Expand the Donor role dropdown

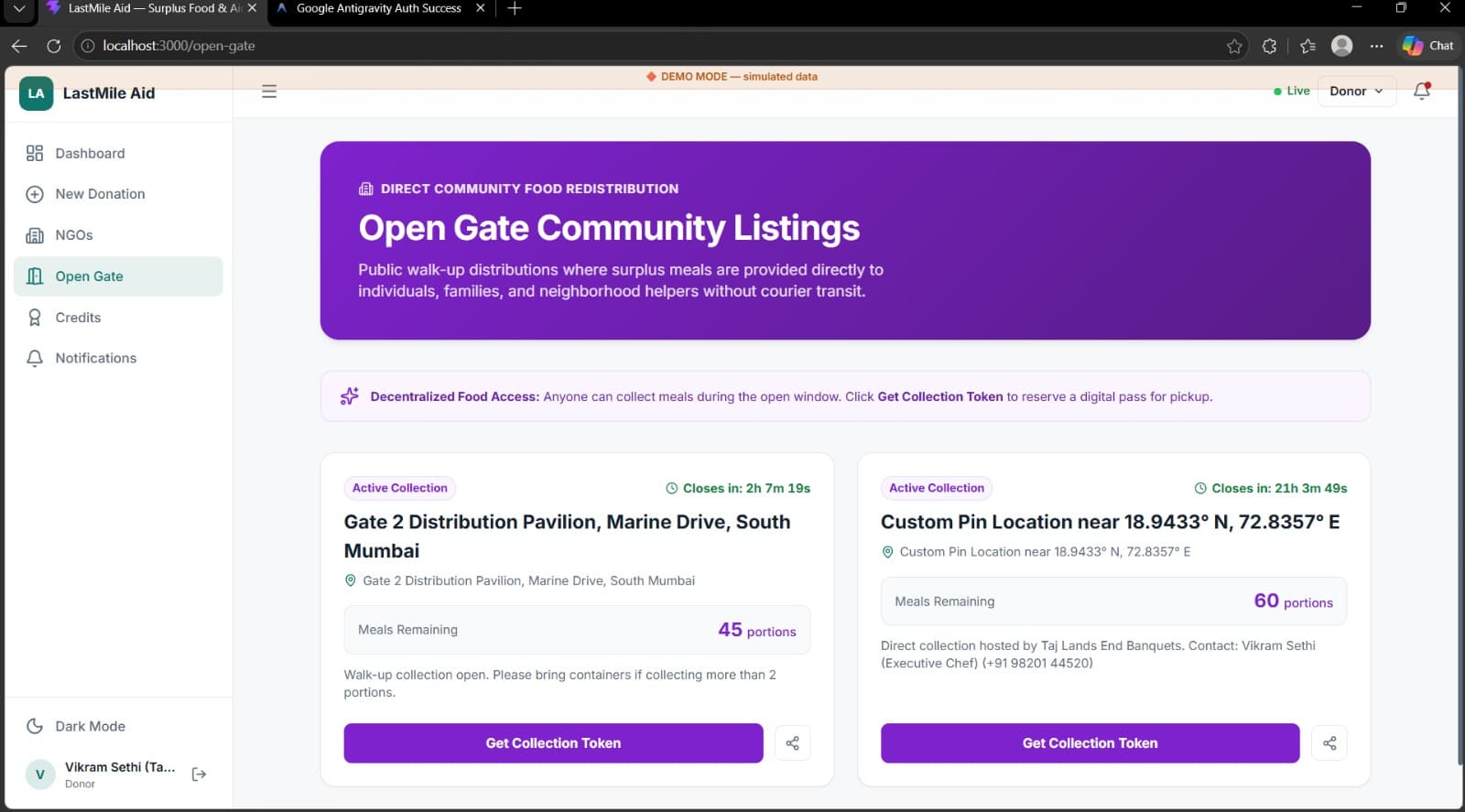[1356, 91]
